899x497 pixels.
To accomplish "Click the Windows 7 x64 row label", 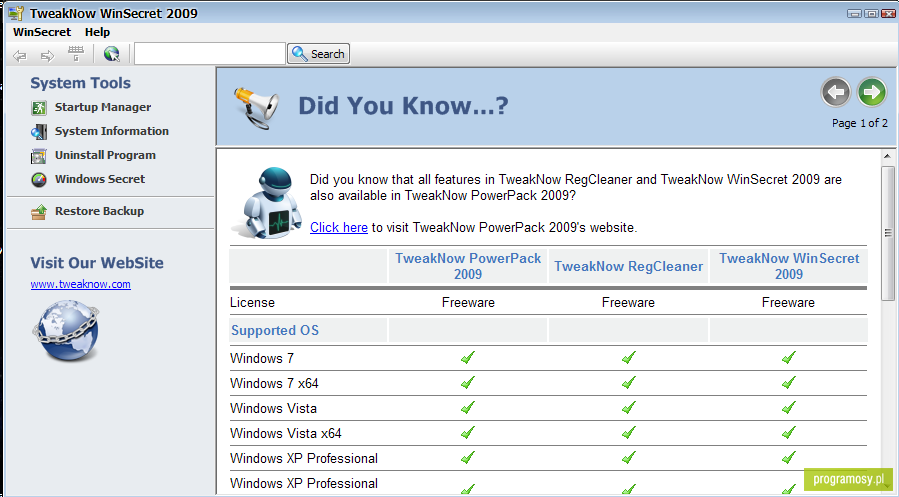I will click(x=274, y=383).
